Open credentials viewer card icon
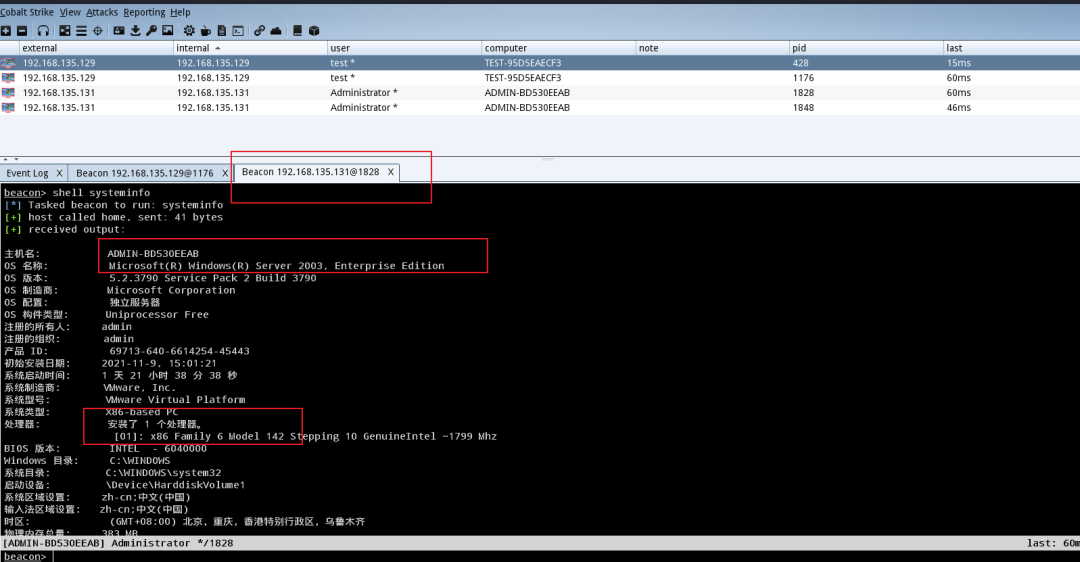Viewport: 1080px width, 562px height. coord(119,30)
